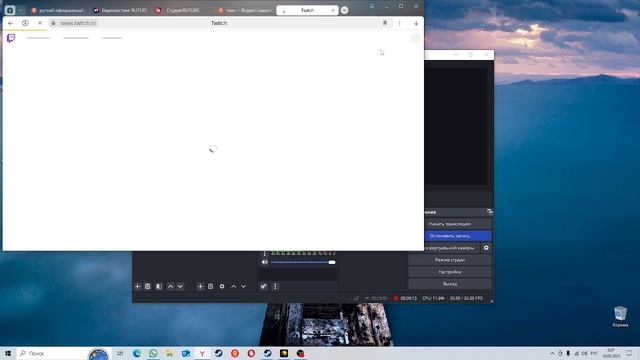The image size is (640, 360).
Task: Mute the OBS audio track speaker
Action: click(265, 262)
